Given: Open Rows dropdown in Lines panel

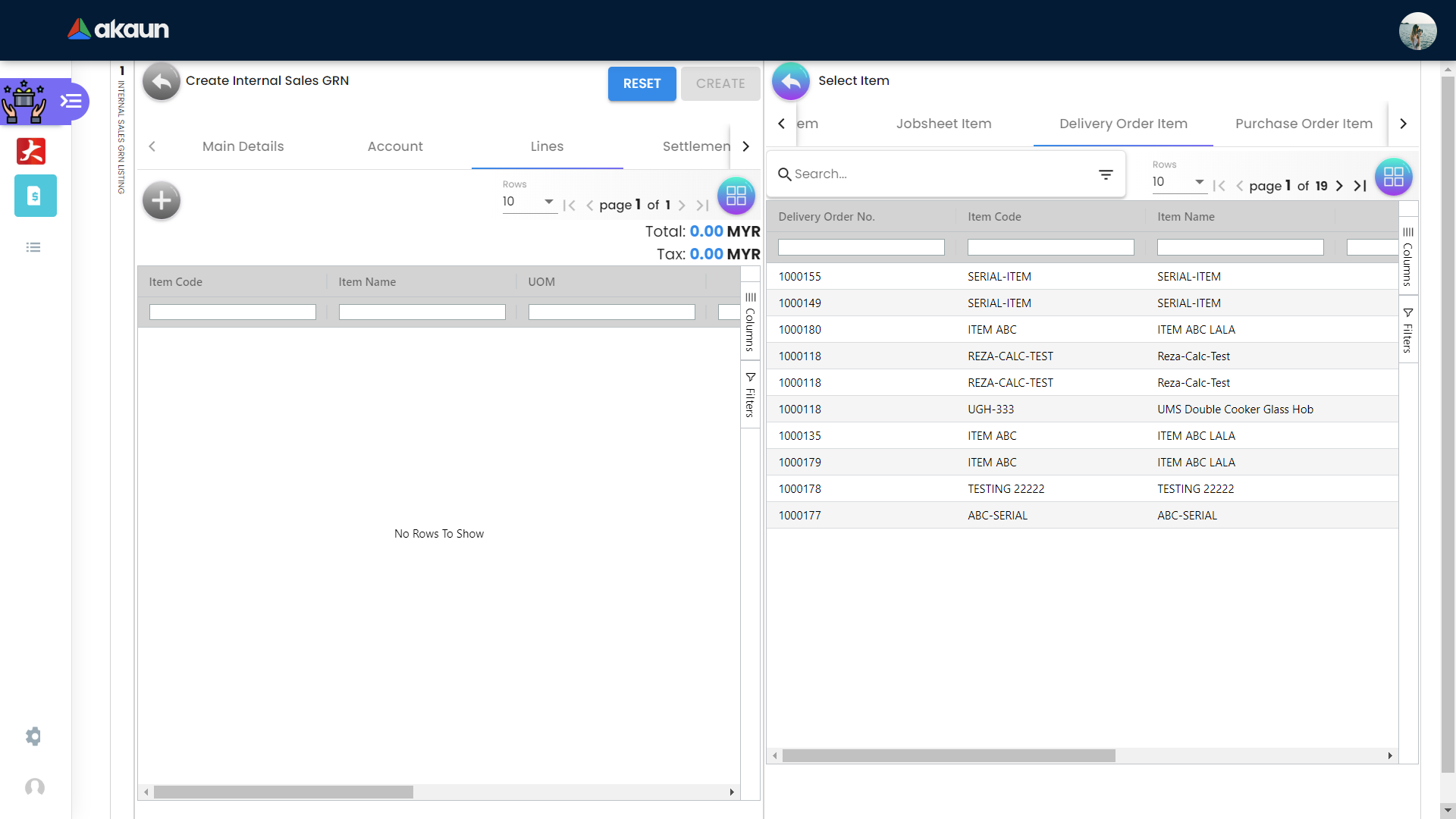Looking at the screenshot, I should [529, 202].
